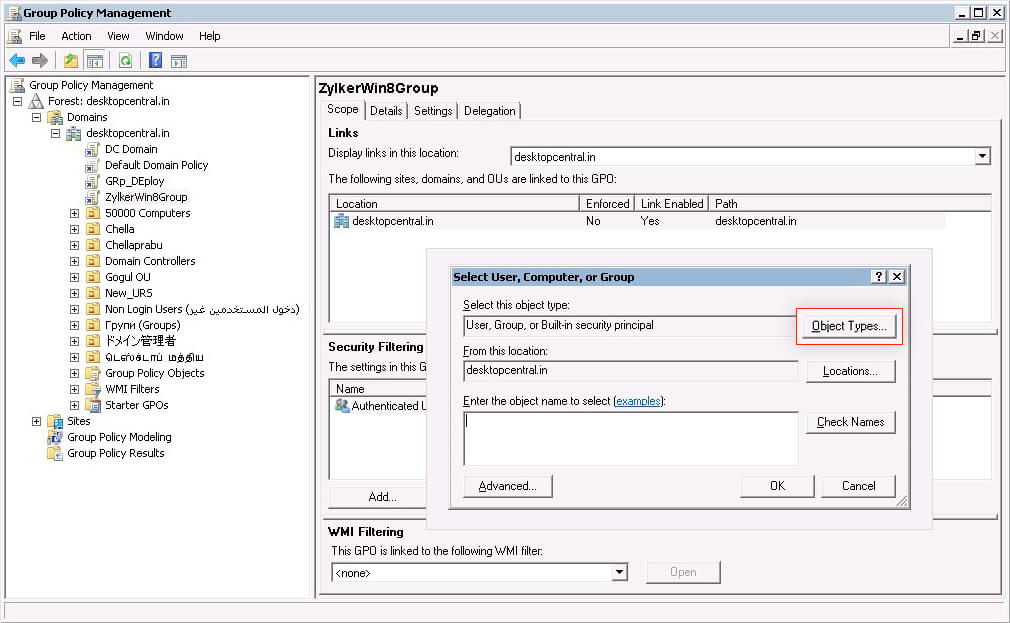This screenshot has width=1010, height=623.
Task: Click the Check Names button
Action: click(x=850, y=422)
